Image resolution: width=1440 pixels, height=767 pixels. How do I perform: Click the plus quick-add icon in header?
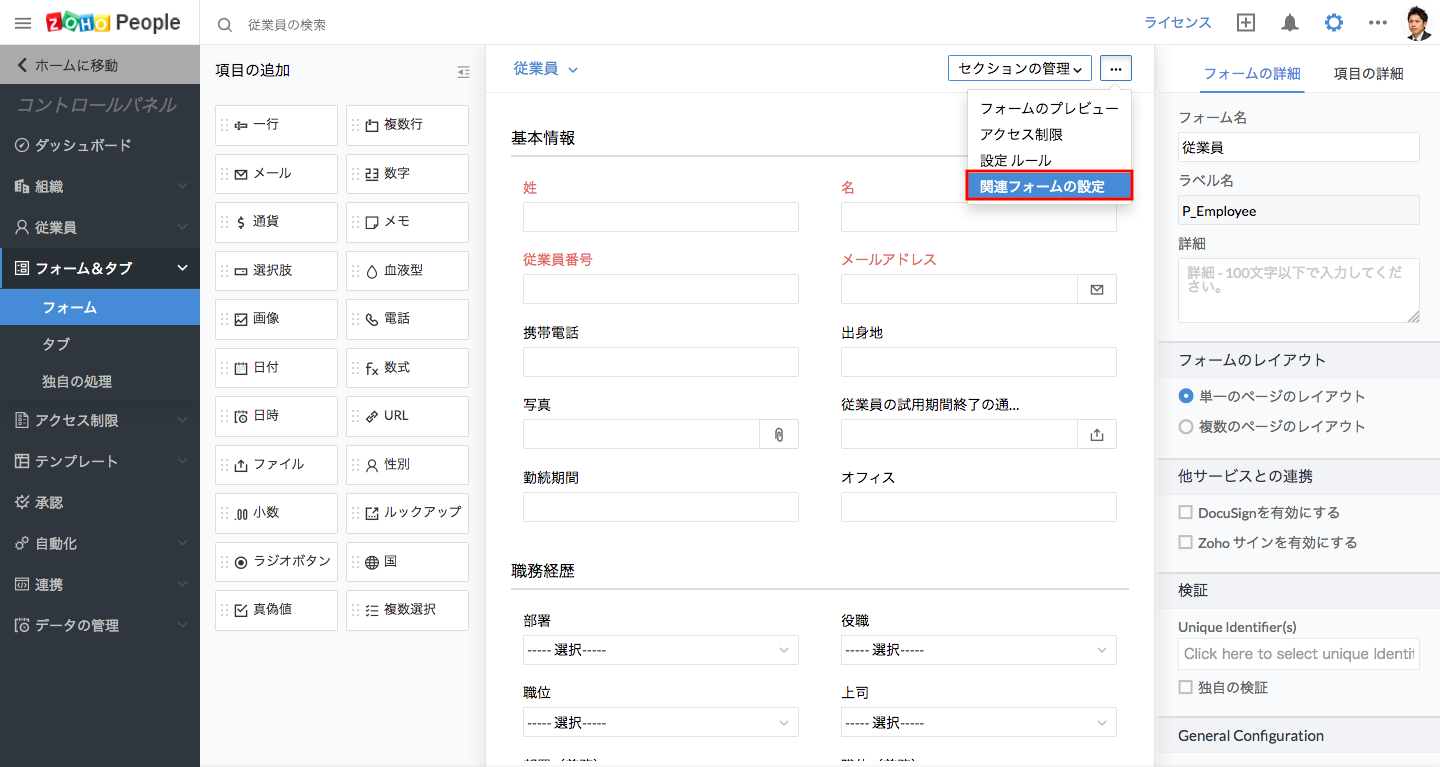(x=1245, y=23)
